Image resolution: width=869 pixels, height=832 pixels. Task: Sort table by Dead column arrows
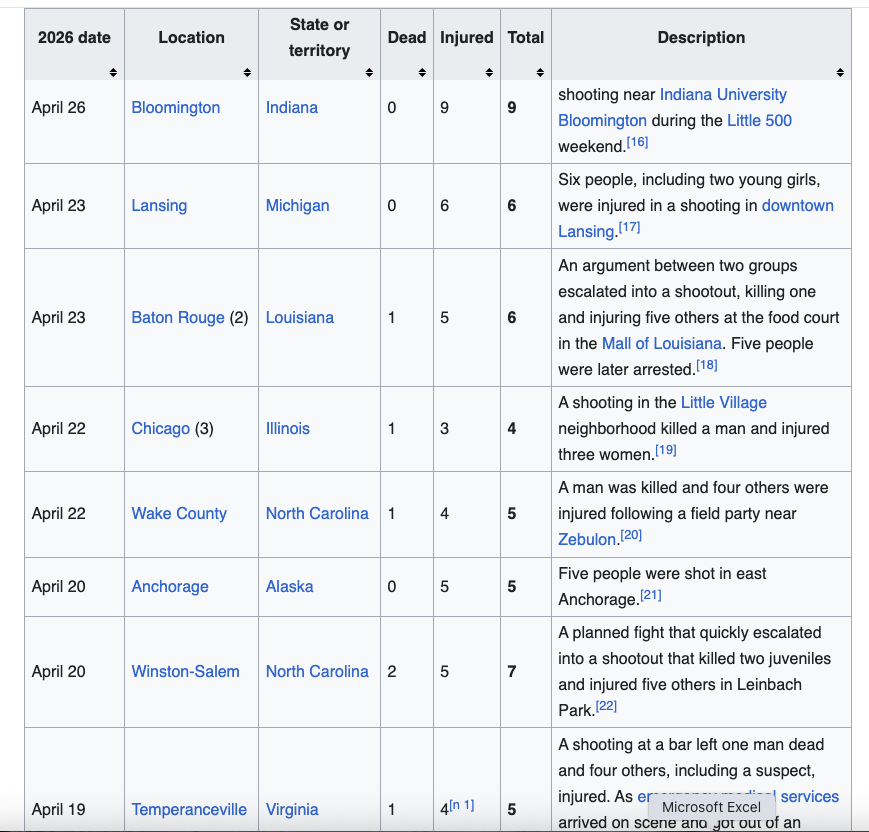[422, 73]
